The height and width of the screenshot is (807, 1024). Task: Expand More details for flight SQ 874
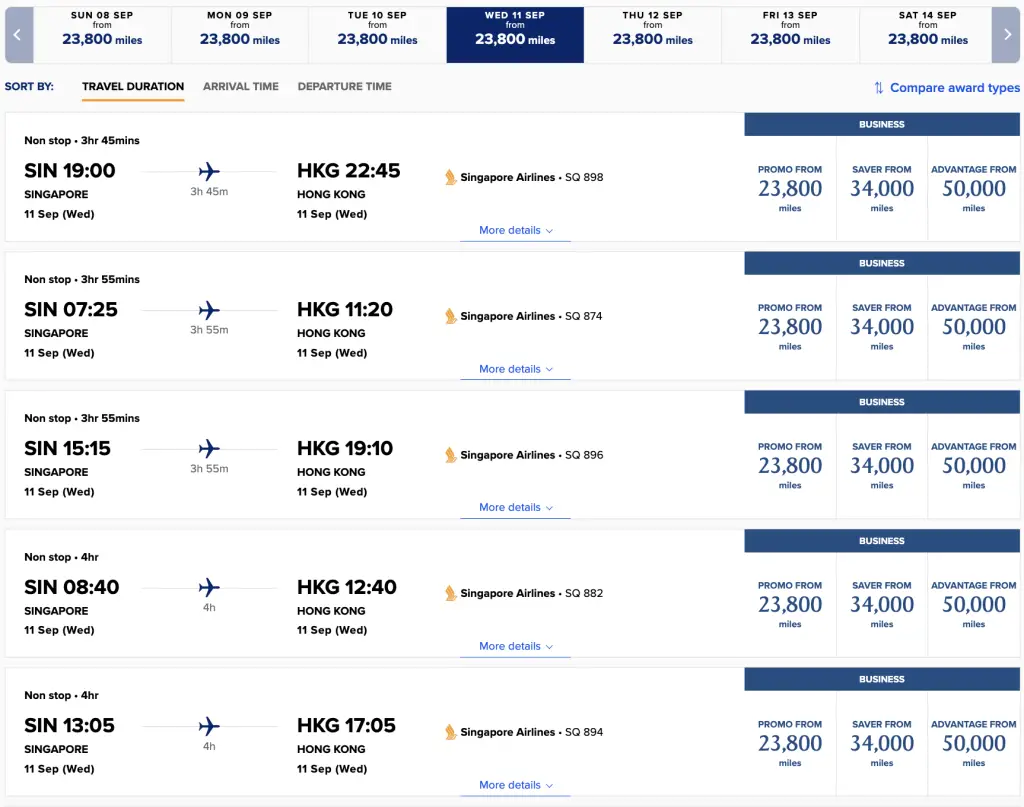515,369
